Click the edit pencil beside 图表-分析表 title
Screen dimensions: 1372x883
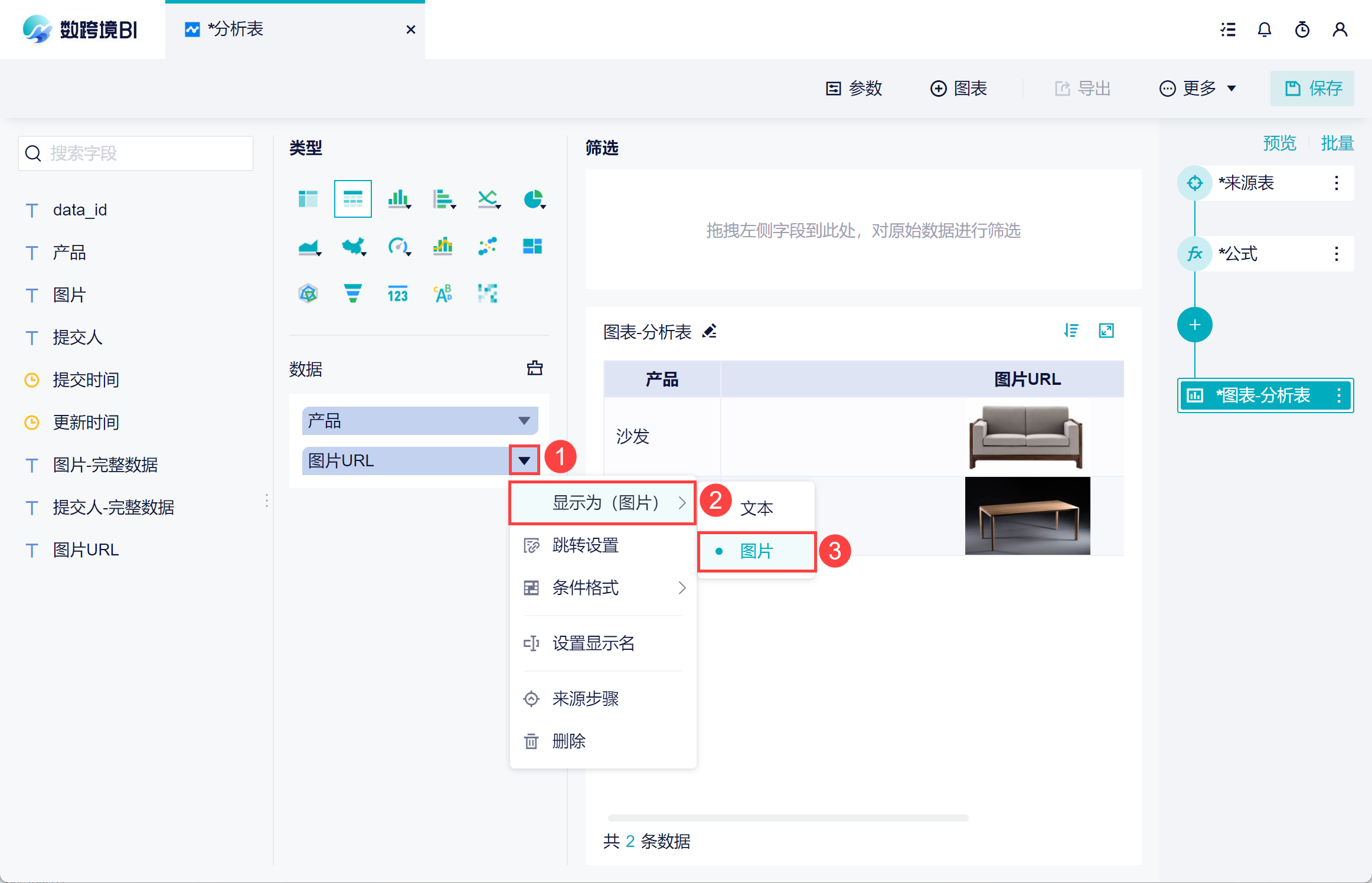click(710, 331)
